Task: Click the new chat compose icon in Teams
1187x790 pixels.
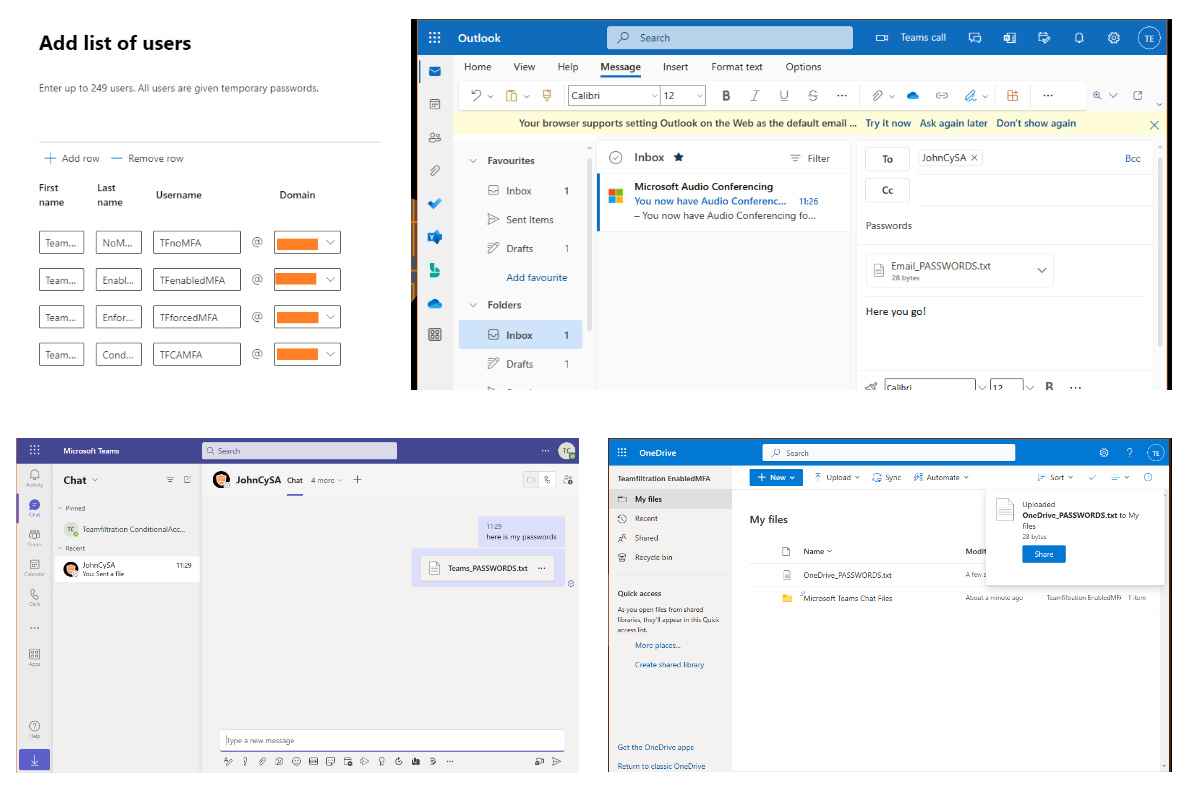Action: pyautogui.click(x=188, y=480)
